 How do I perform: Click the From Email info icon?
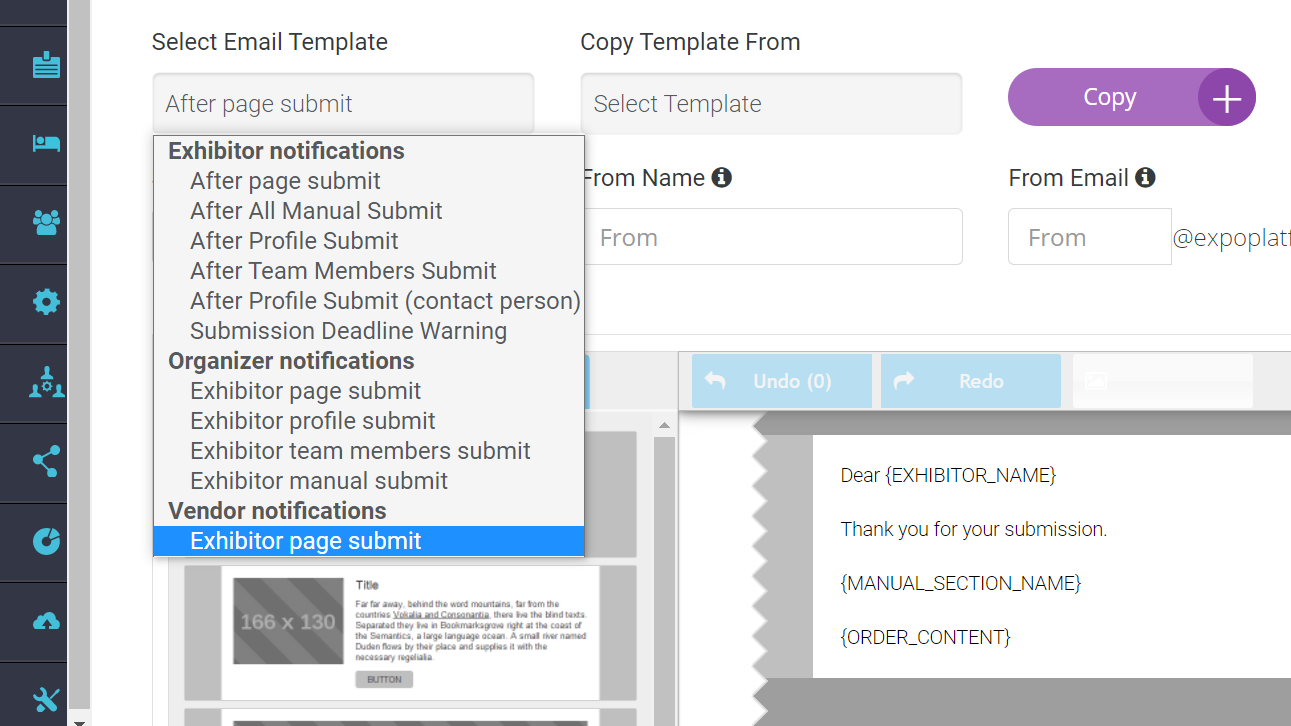(1145, 178)
